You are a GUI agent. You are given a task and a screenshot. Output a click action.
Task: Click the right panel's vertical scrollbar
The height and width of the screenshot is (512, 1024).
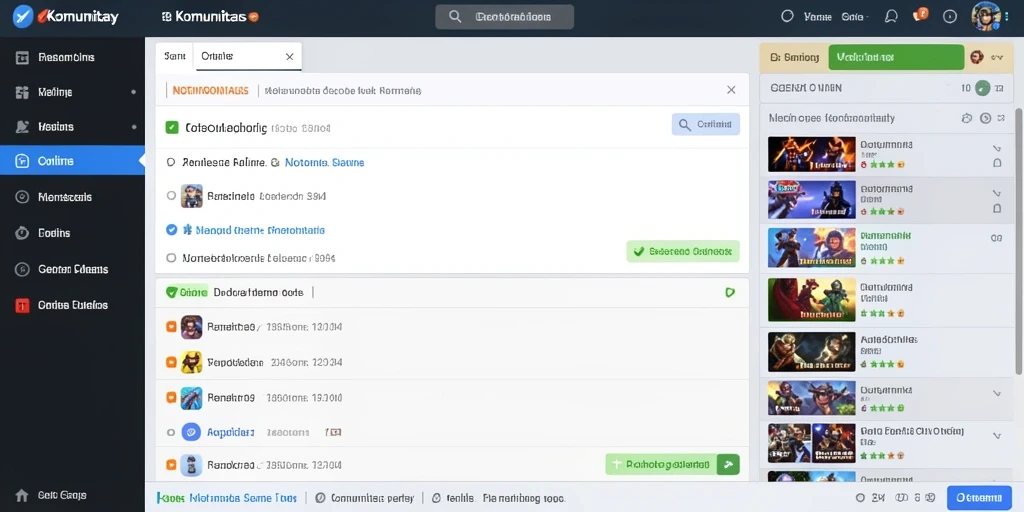[x=1019, y=240]
